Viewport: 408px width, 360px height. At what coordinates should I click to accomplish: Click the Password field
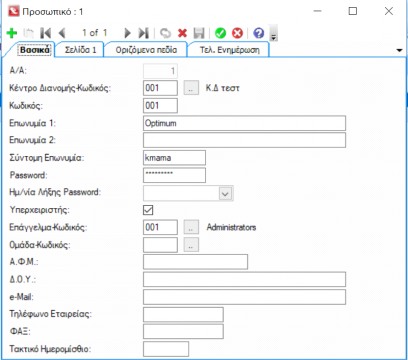[x=174, y=175]
